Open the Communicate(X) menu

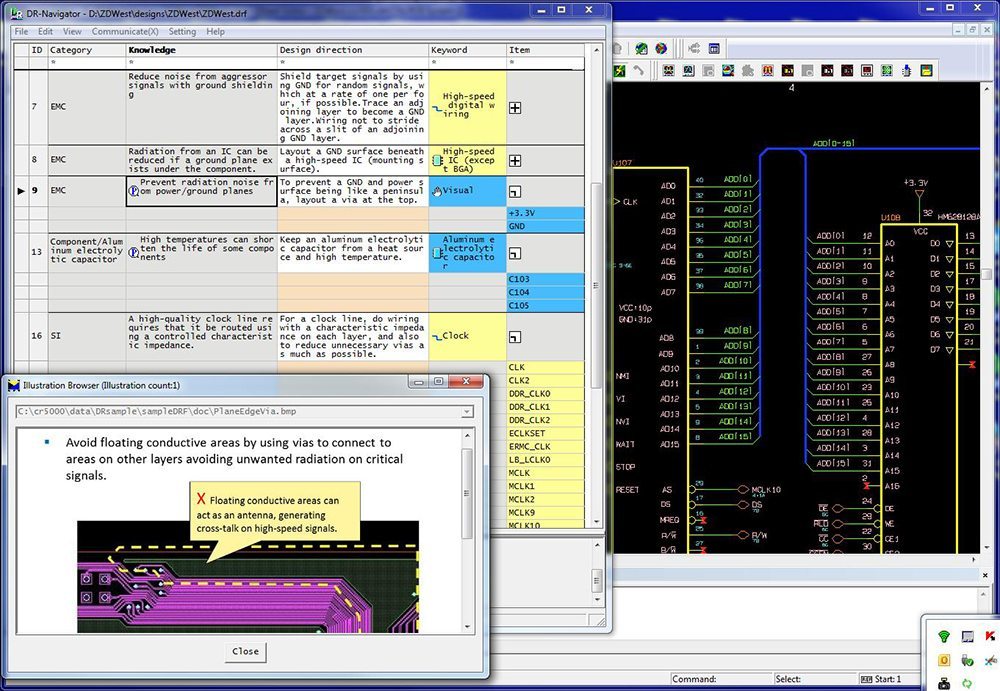click(x=126, y=32)
